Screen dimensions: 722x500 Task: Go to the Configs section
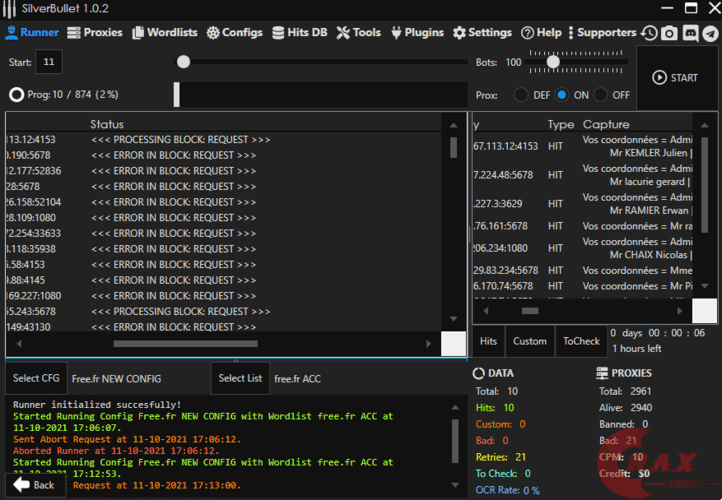235,32
